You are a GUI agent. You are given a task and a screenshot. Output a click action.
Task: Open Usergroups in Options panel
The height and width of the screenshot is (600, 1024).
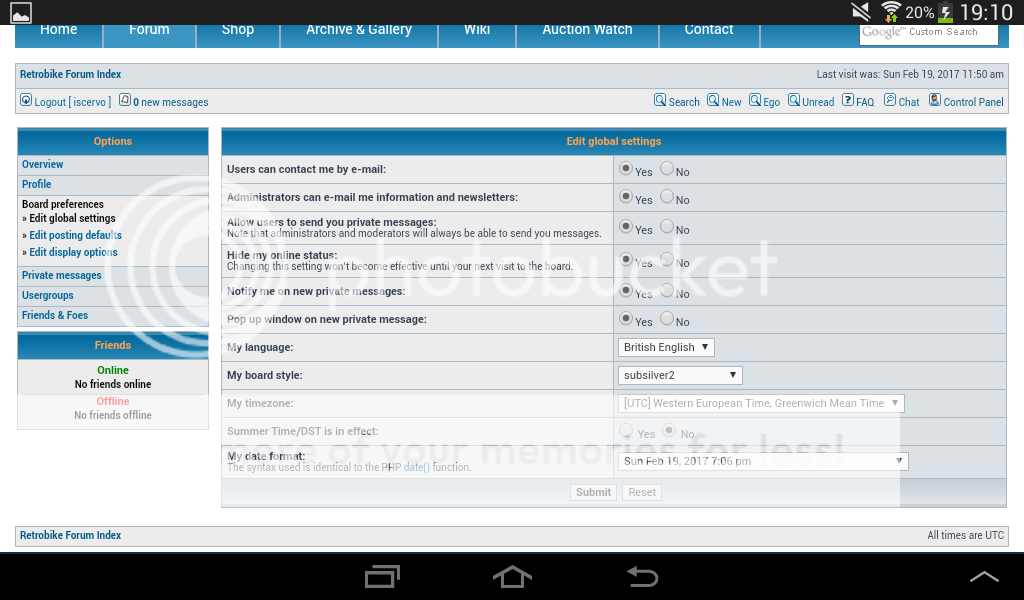coord(48,295)
